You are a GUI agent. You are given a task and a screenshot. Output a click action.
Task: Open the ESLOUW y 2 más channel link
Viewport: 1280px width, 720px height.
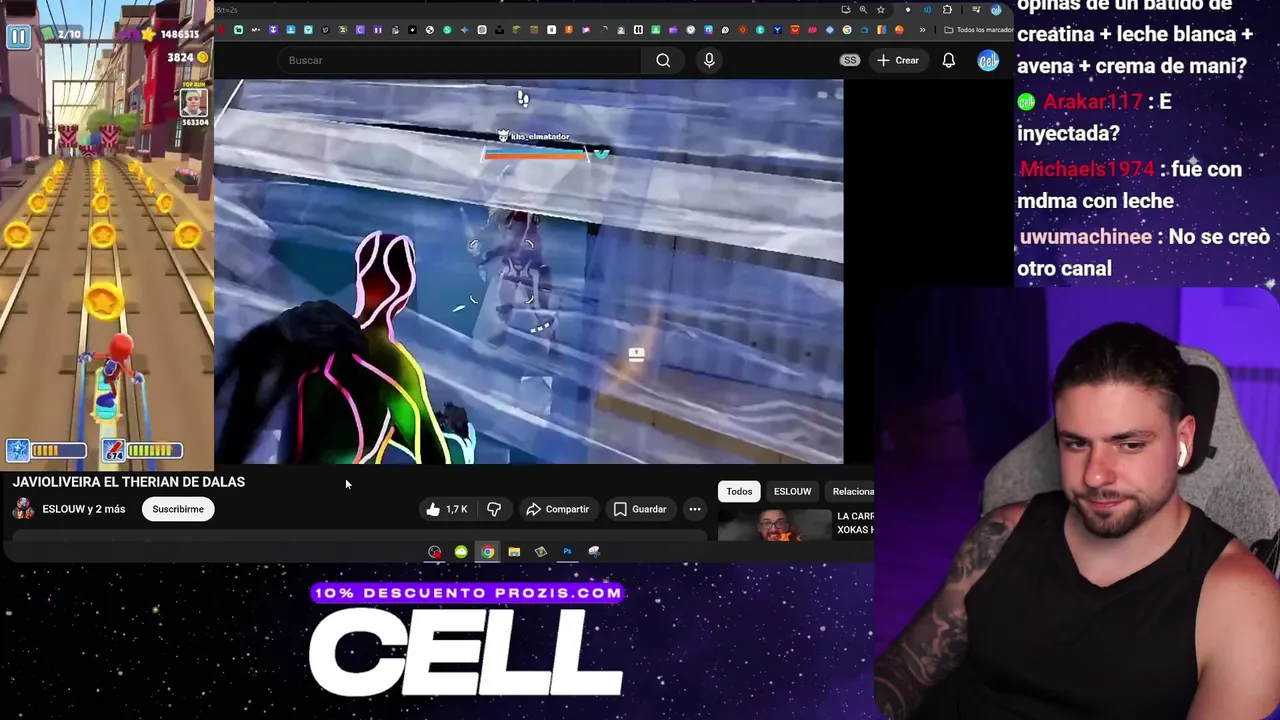(x=84, y=509)
